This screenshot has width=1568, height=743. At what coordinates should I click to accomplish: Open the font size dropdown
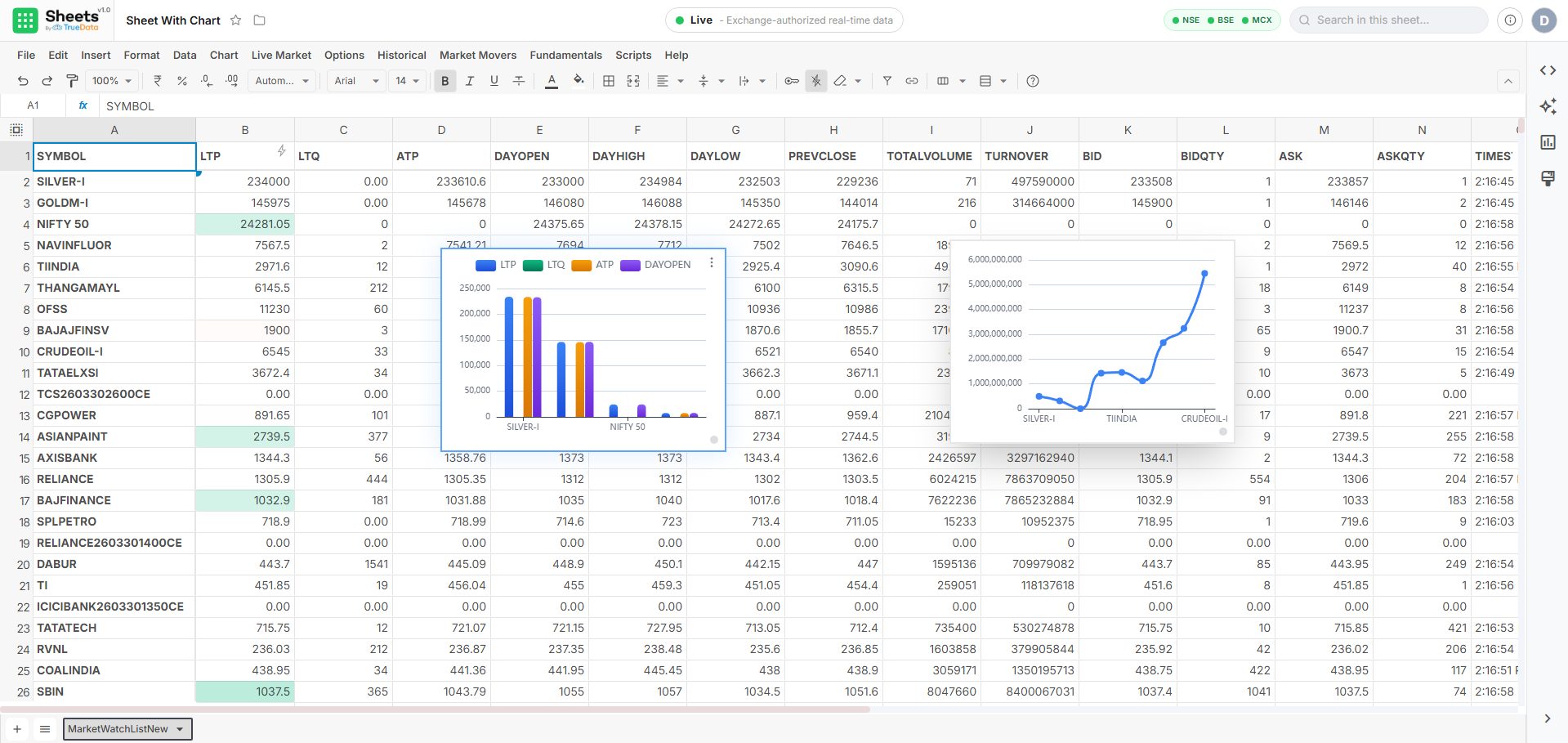pos(408,81)
